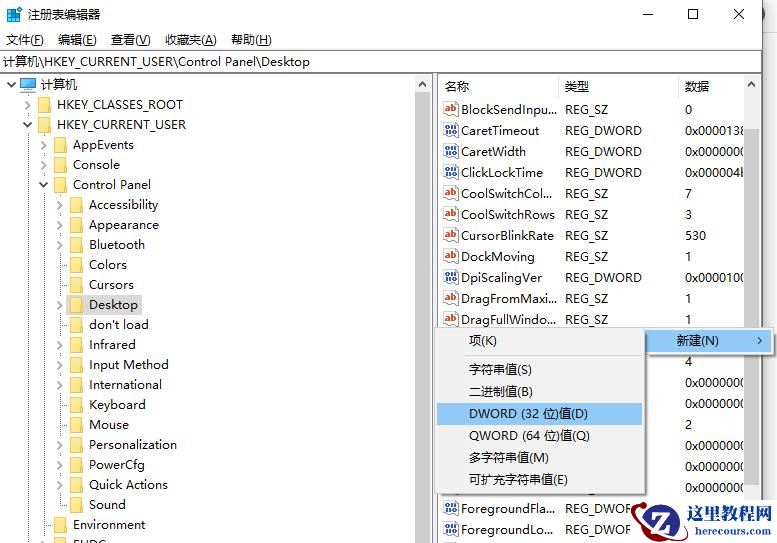Click the values pane vertical scrollbar thumb

coord(752,307)
